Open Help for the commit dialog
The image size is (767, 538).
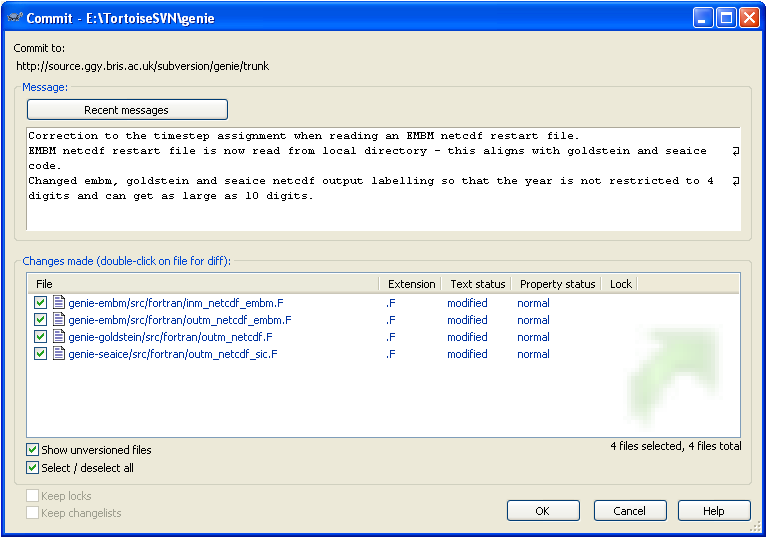click(x=714, y=511)
